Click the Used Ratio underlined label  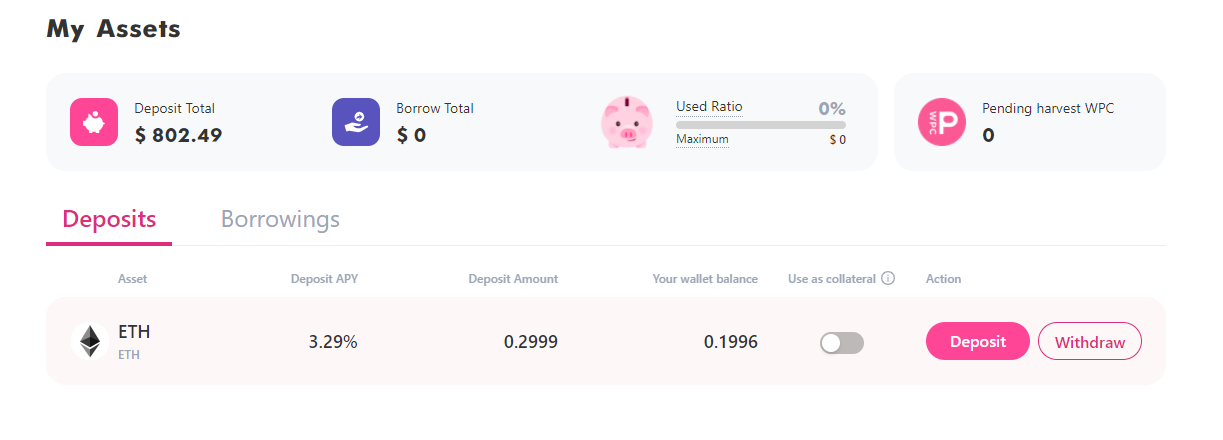pyautogui.click(x=709, y=107)
